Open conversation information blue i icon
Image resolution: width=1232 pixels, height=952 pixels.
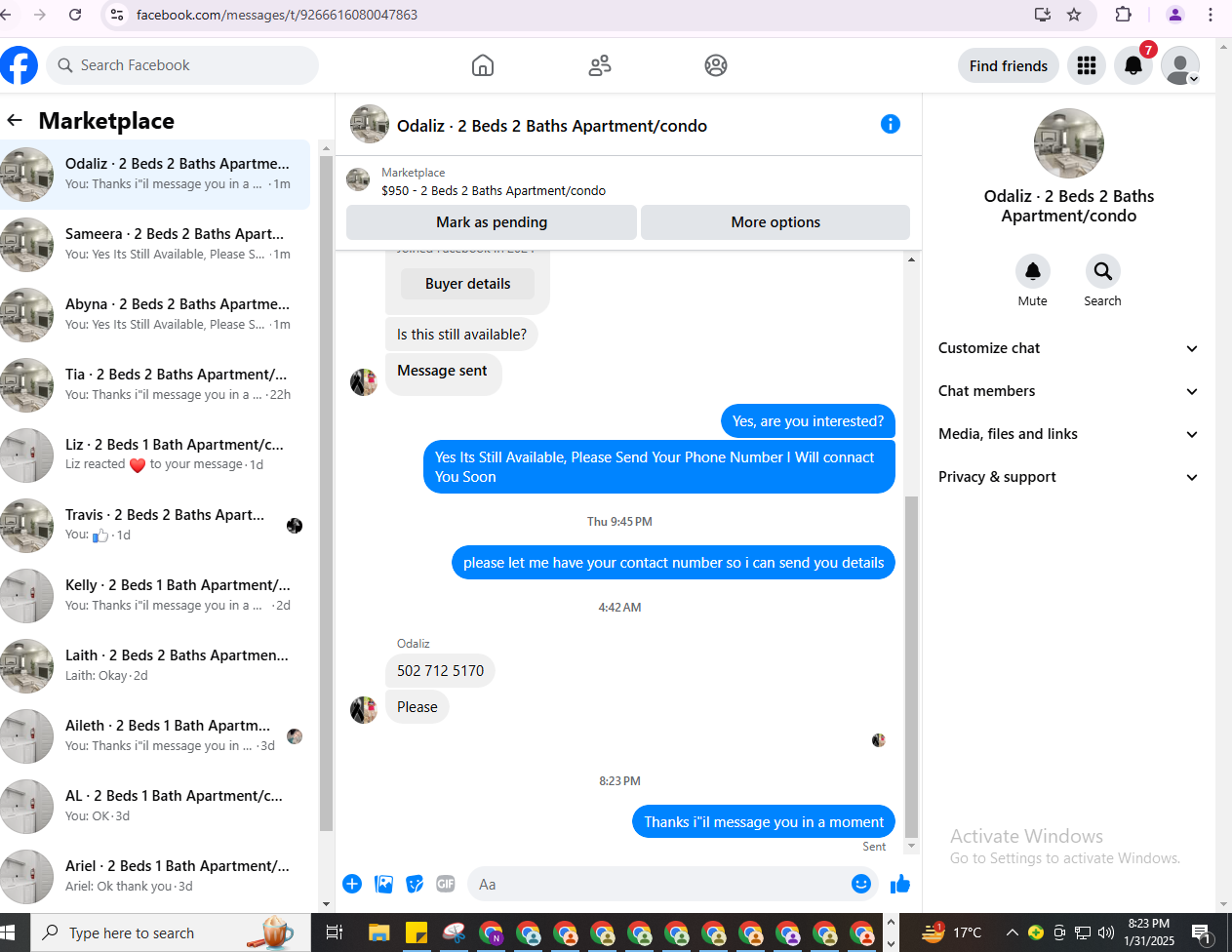891,124
